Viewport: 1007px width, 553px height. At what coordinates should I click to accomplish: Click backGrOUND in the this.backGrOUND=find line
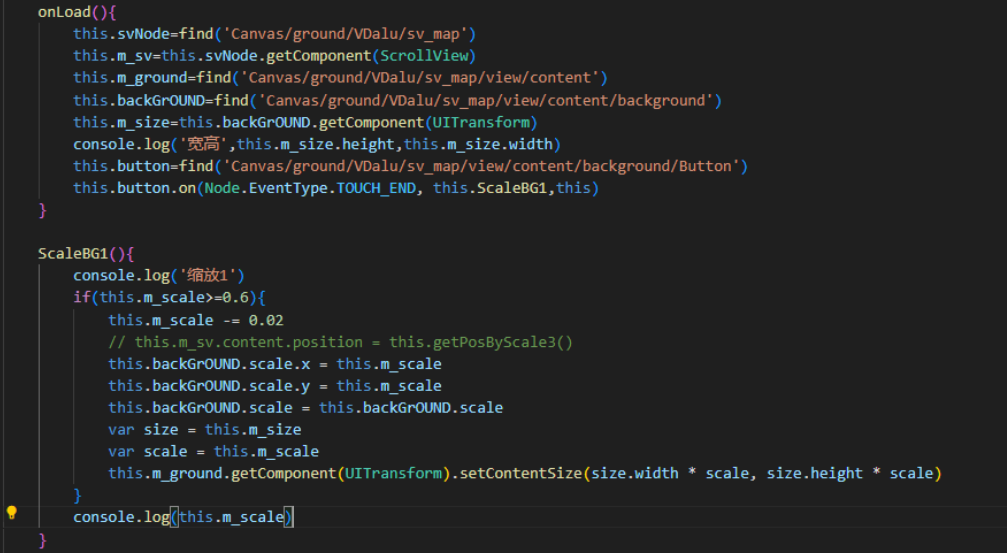point(161,100)
